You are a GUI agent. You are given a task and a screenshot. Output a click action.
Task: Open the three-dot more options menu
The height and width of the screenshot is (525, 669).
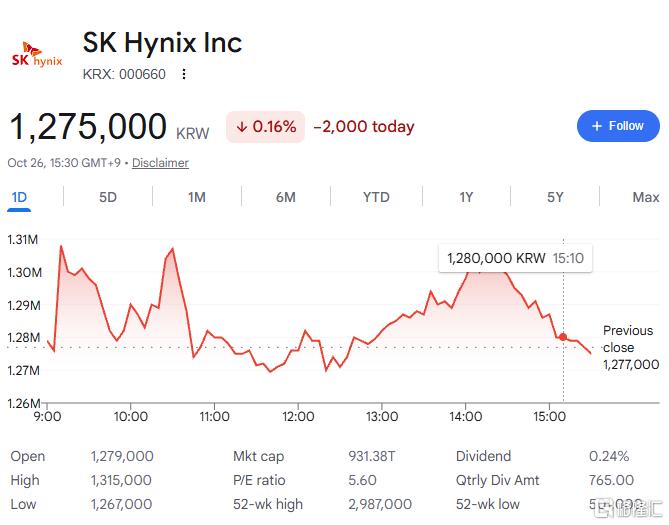(184, 74)
